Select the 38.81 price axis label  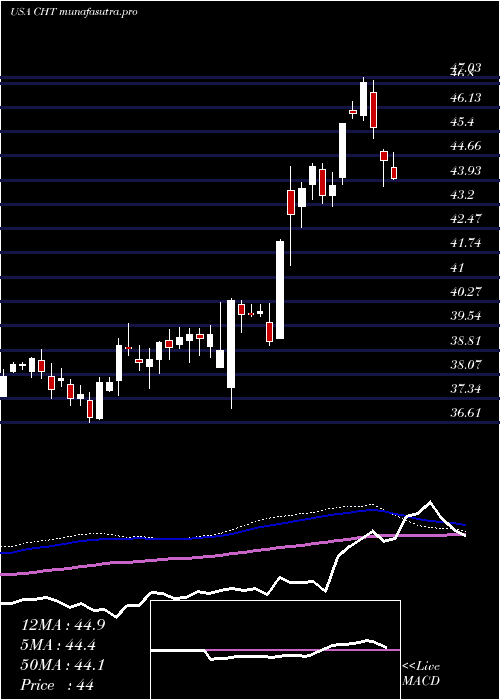(466, 340)
